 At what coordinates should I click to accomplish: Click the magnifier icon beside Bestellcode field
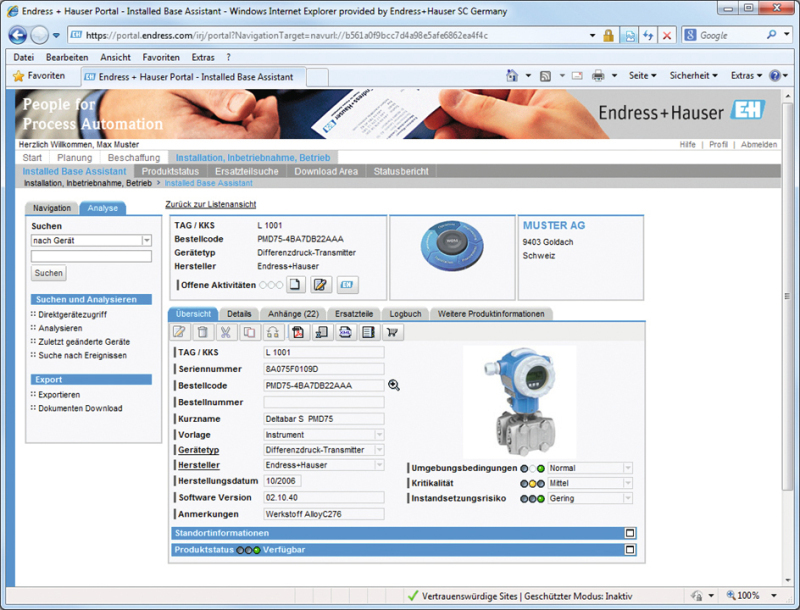point(394,385)
